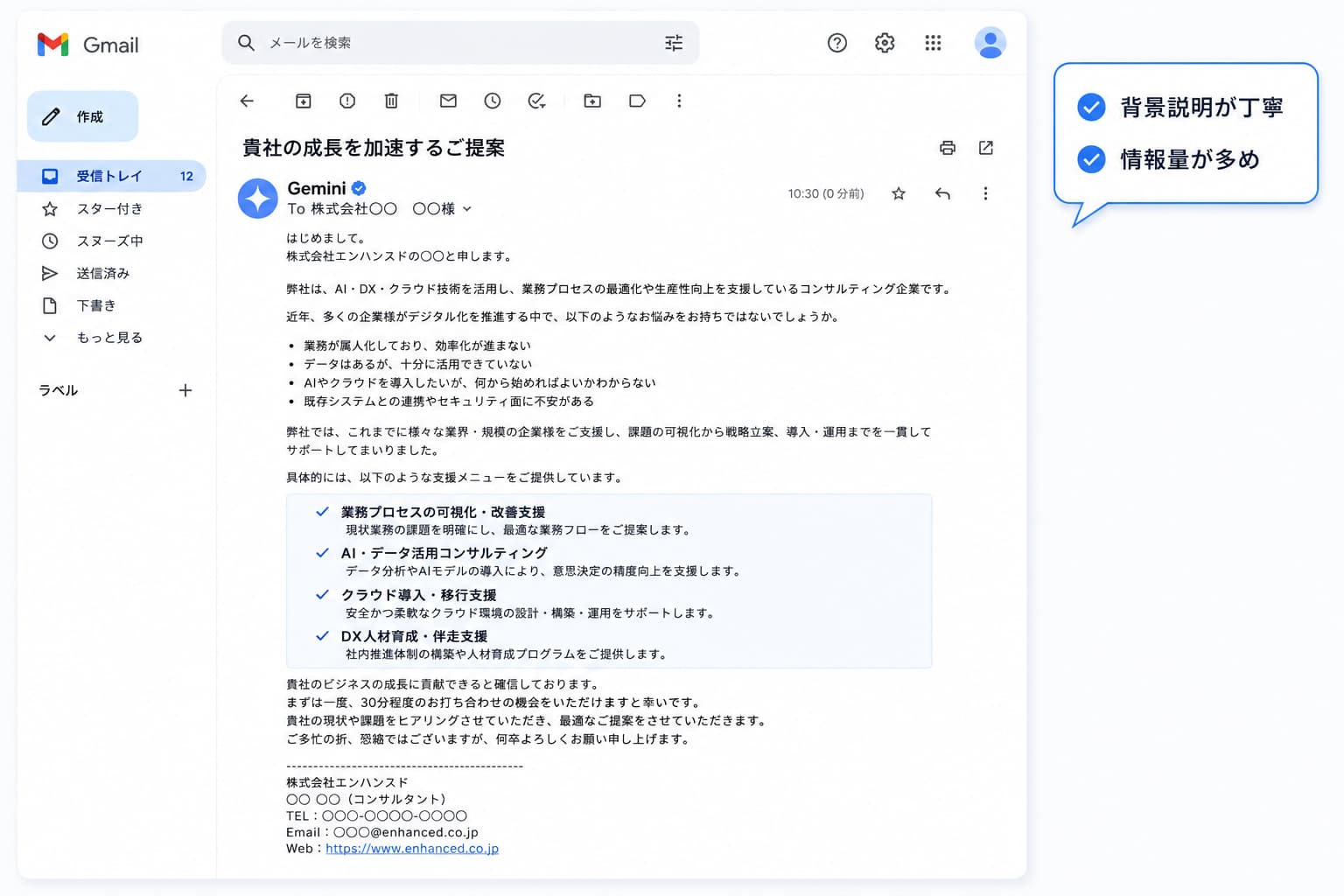The height and width of the screenshot is (896, 1344).
Task: Click the 業務プロセスの可視化・改善支援 item
Action: pos(443,512)
